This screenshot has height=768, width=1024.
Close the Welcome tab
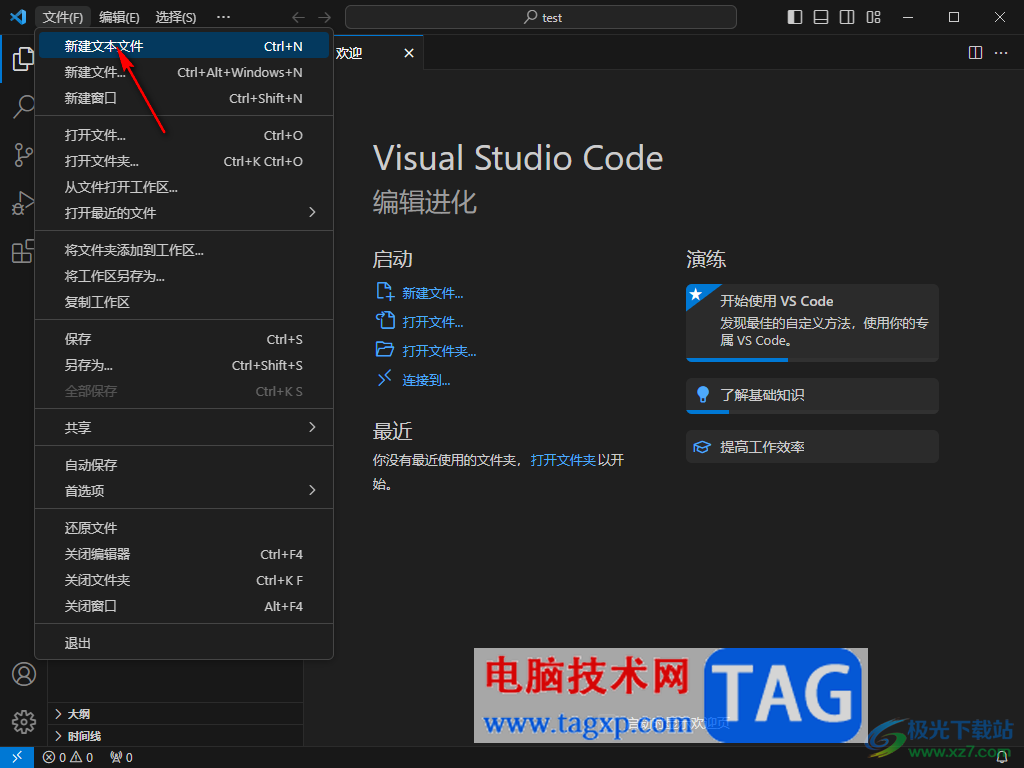pos(409,53)
